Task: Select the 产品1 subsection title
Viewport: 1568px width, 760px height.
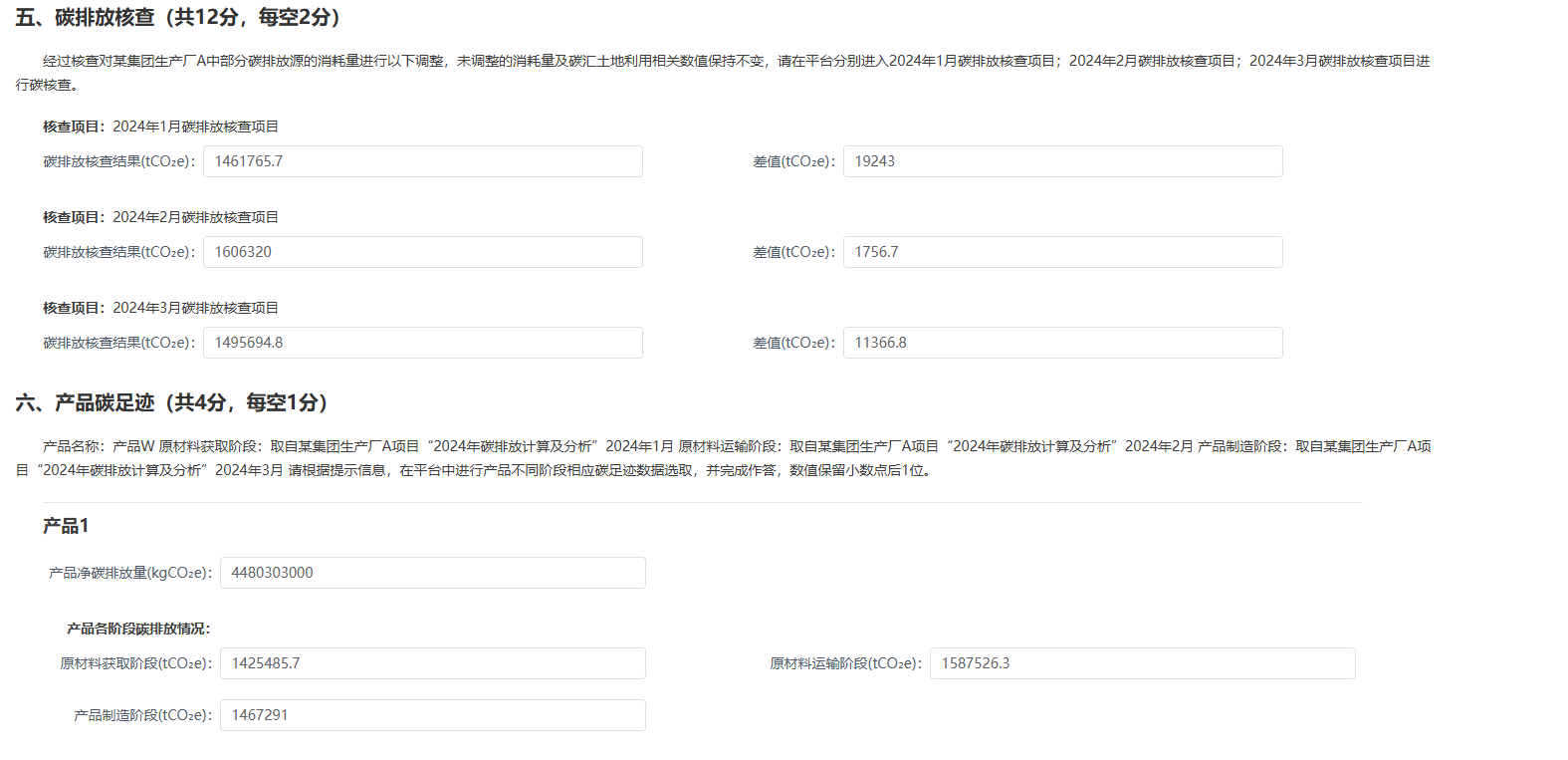Action: point(66,526)
